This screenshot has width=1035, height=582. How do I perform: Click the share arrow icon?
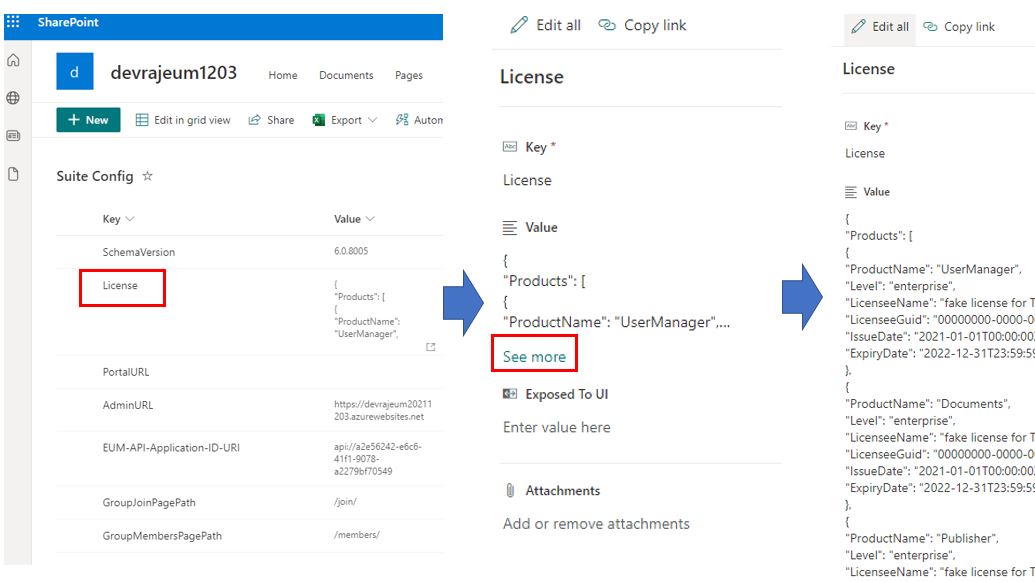[x=255, y=120]
